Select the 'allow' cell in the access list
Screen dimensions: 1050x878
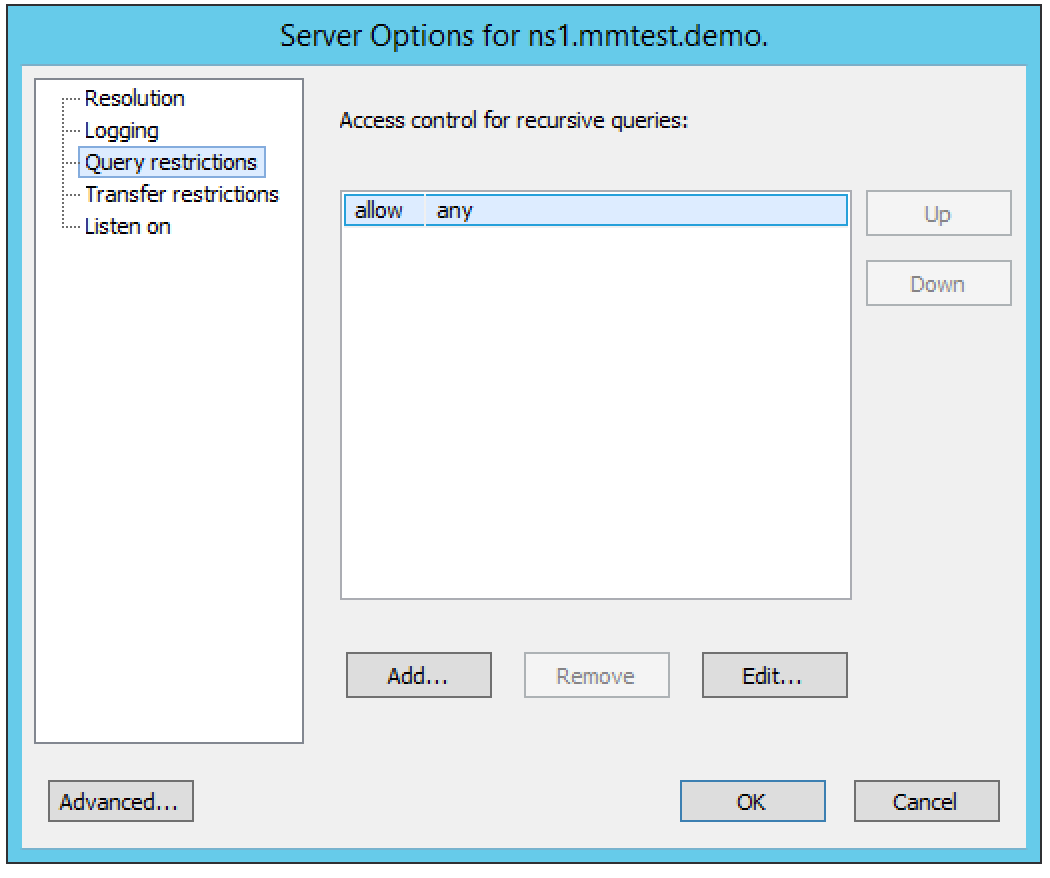click(x=379, y=211)
